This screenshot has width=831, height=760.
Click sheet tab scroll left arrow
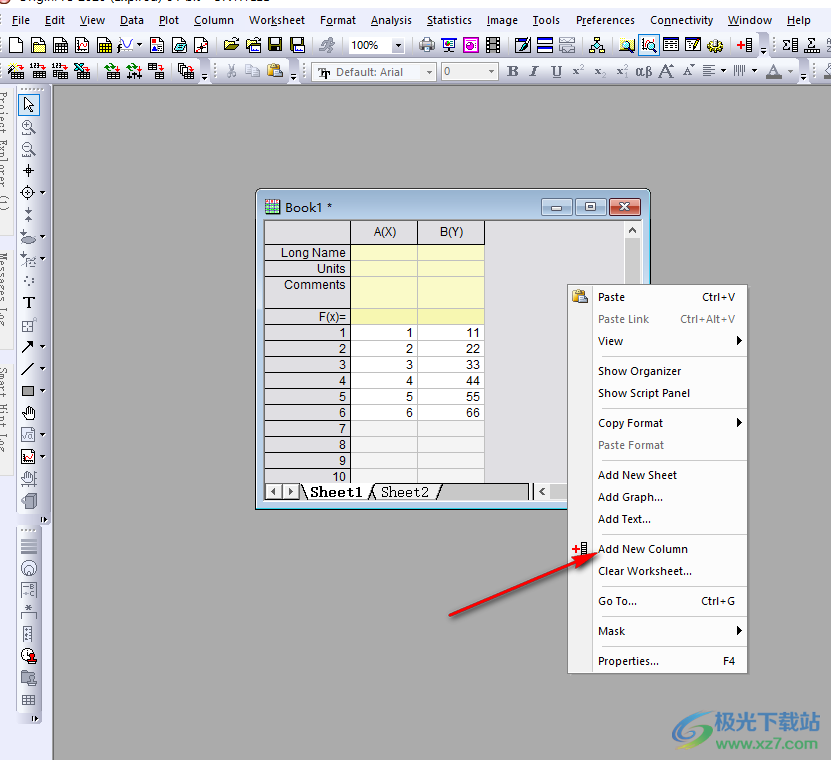273,492
